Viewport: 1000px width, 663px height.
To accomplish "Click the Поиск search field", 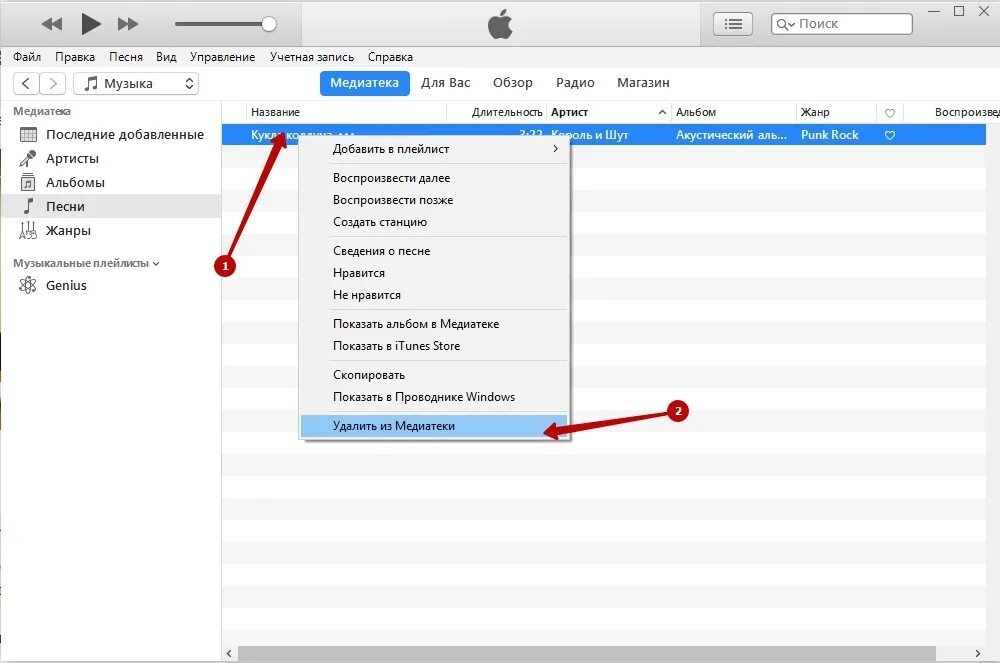I will 841,24.
